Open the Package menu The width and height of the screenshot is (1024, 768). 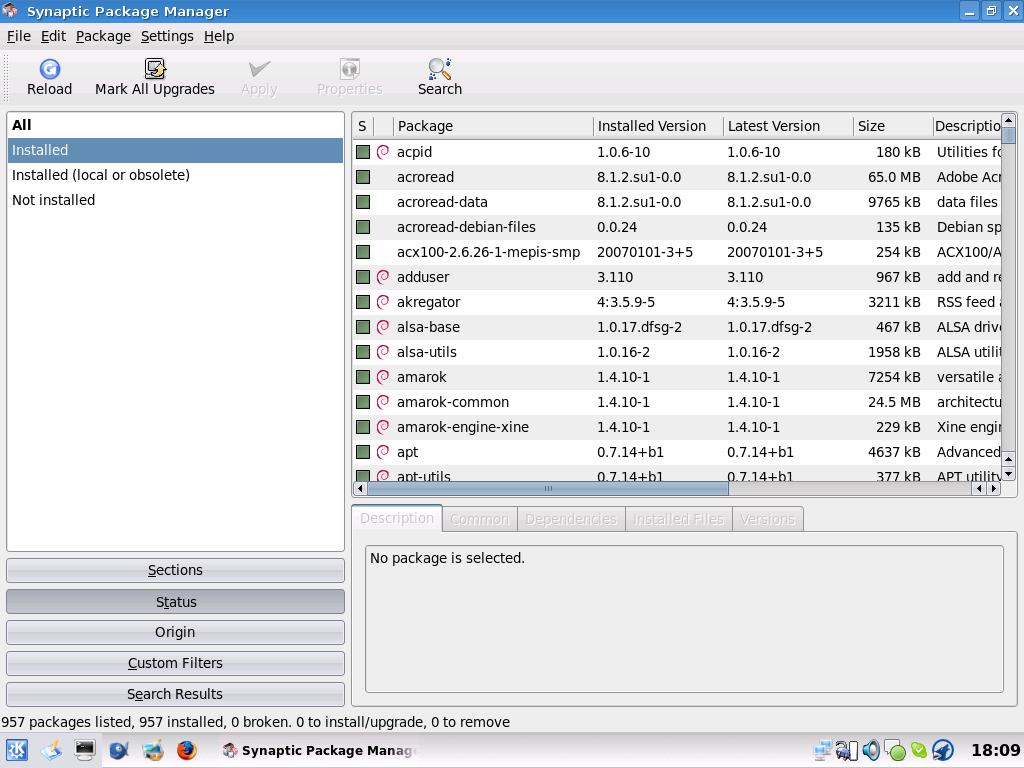point(103,37)
